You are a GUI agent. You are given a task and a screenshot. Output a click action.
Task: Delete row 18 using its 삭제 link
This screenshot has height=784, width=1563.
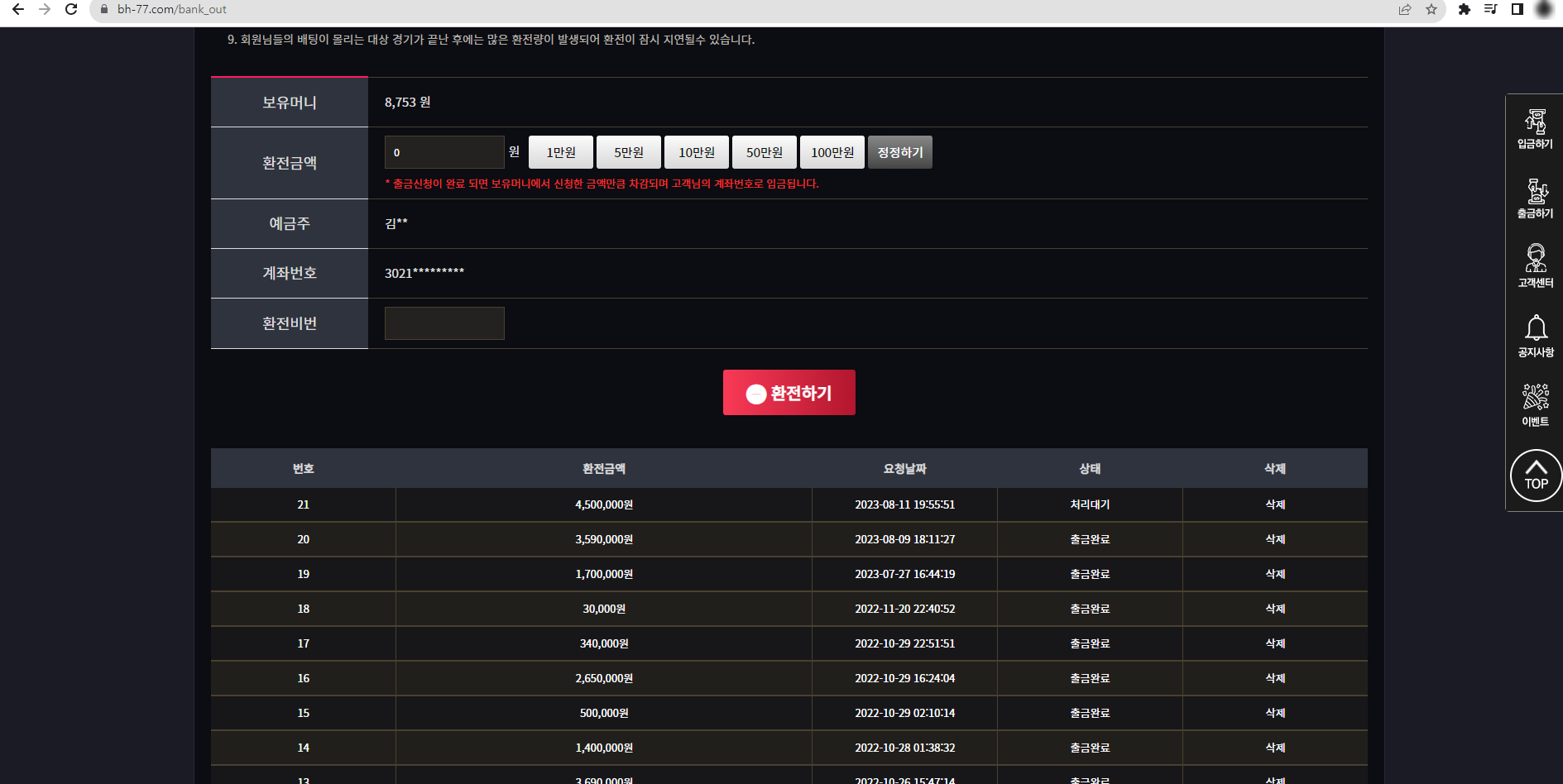click(1275, 609)
